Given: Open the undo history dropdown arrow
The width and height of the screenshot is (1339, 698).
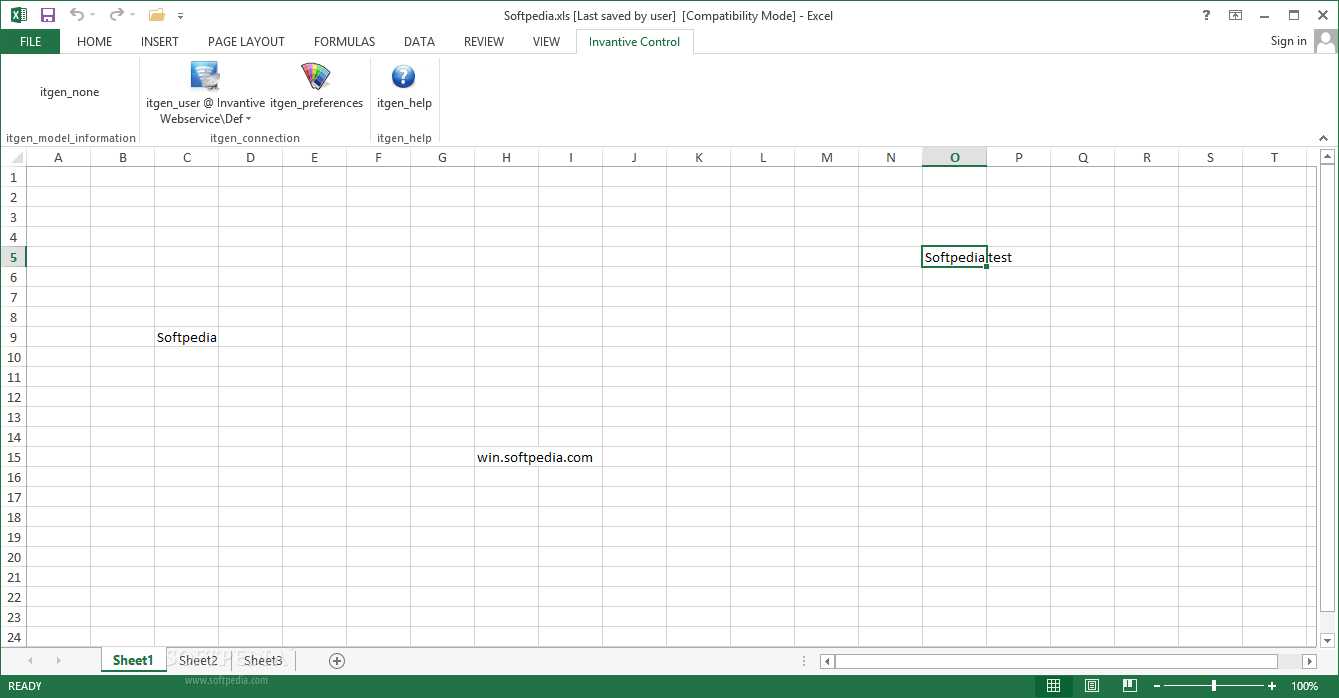Looking at the screenshot, I should 92,16.
